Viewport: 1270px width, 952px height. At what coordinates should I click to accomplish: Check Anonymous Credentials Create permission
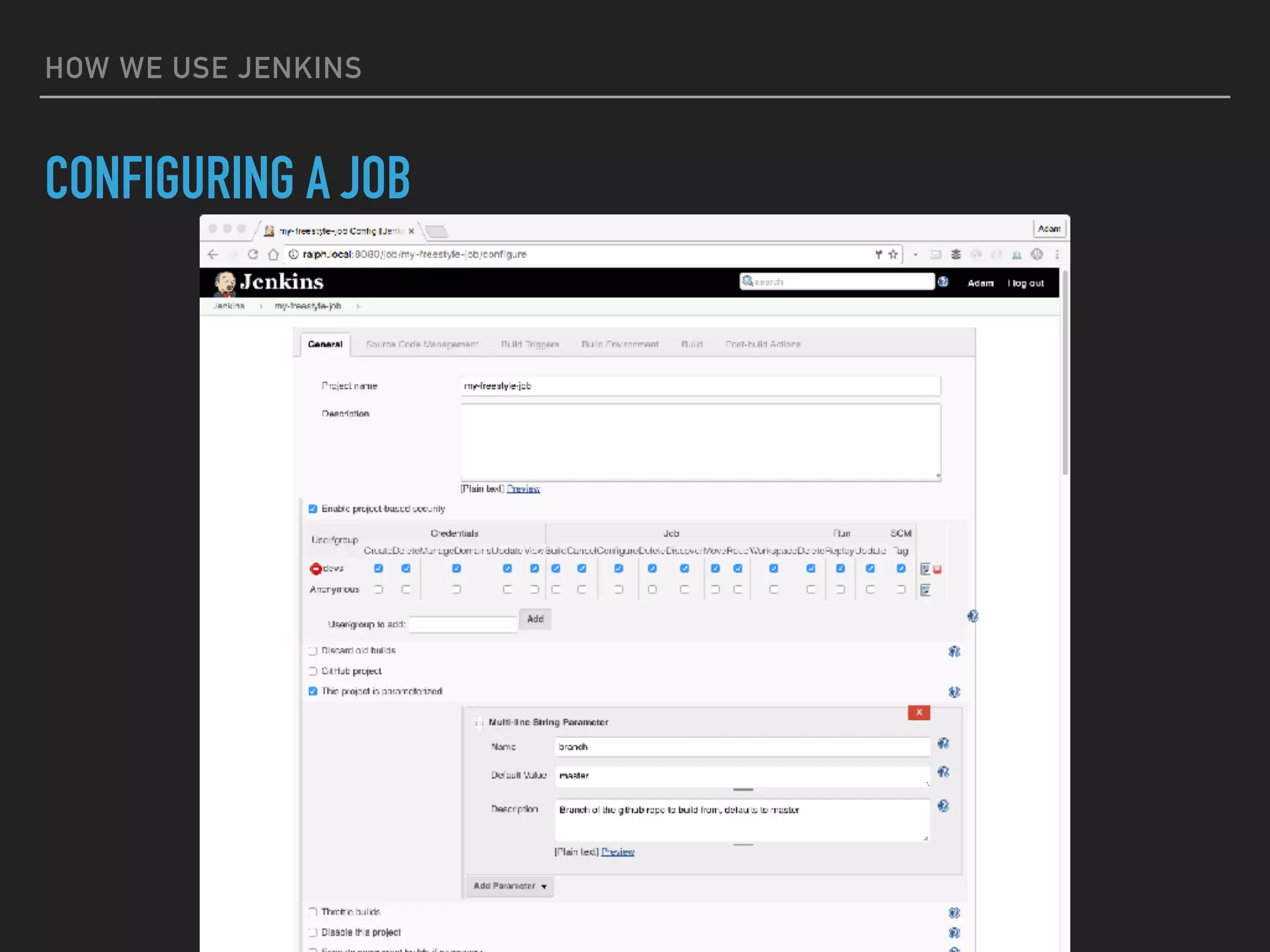point(378,589)
